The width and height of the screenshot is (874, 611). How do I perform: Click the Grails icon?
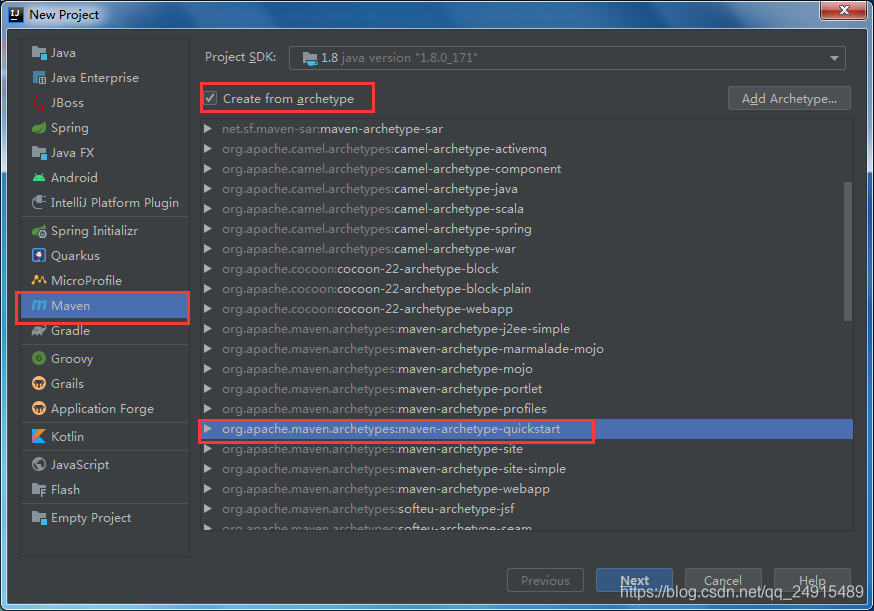(39, 384)
